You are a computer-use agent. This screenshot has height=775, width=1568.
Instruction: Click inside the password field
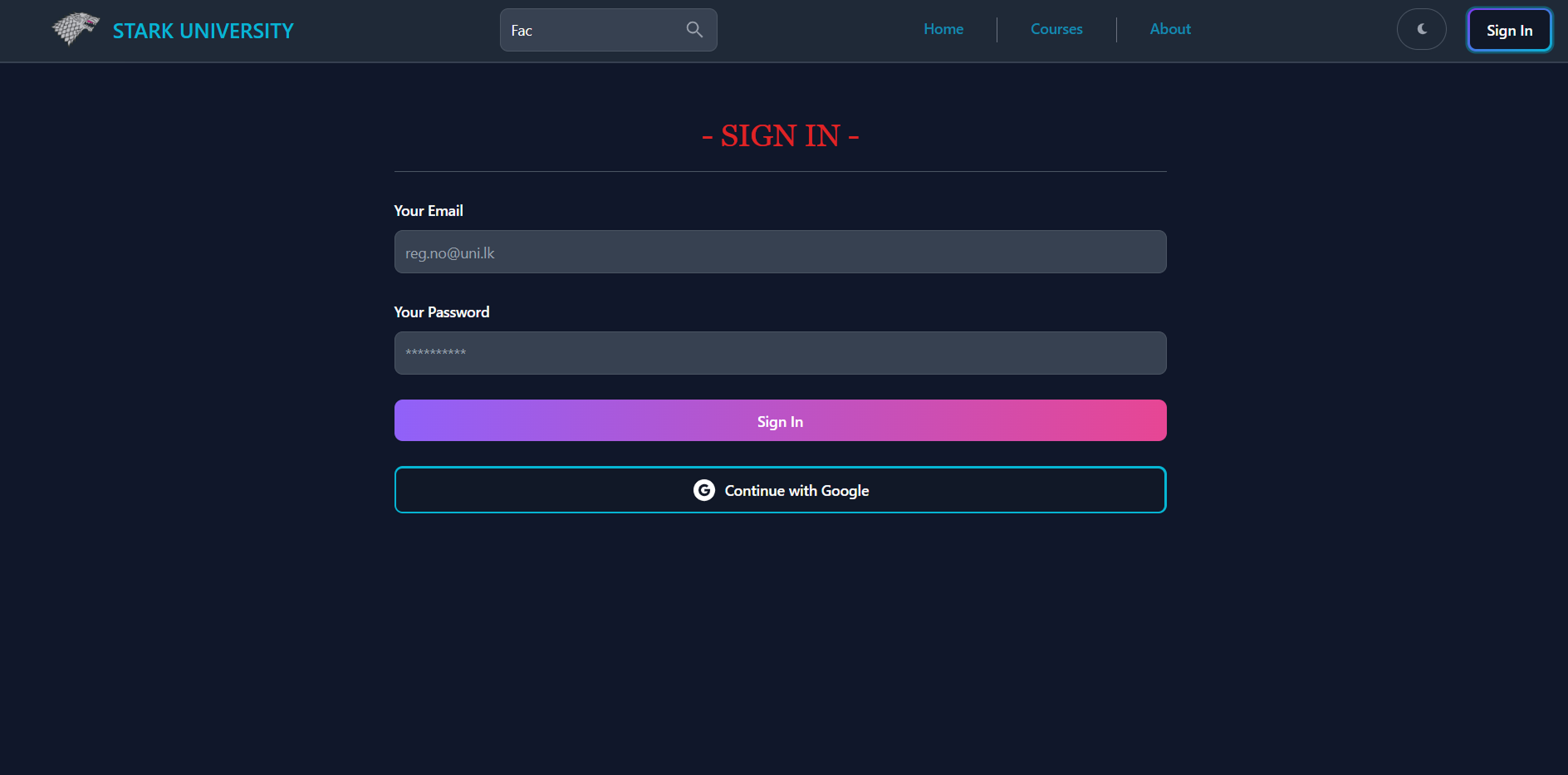780,353
